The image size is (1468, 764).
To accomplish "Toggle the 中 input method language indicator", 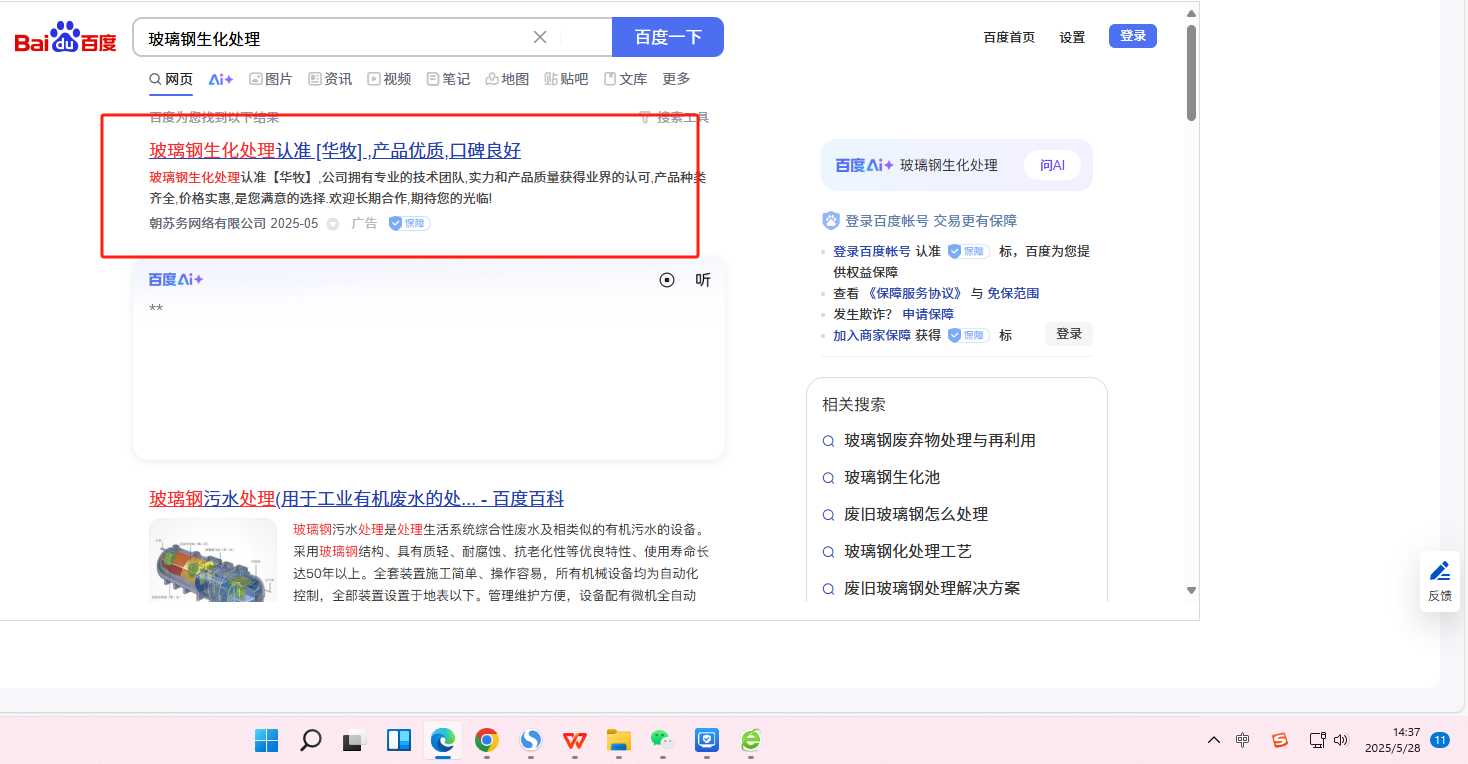I will [1242, 740].
